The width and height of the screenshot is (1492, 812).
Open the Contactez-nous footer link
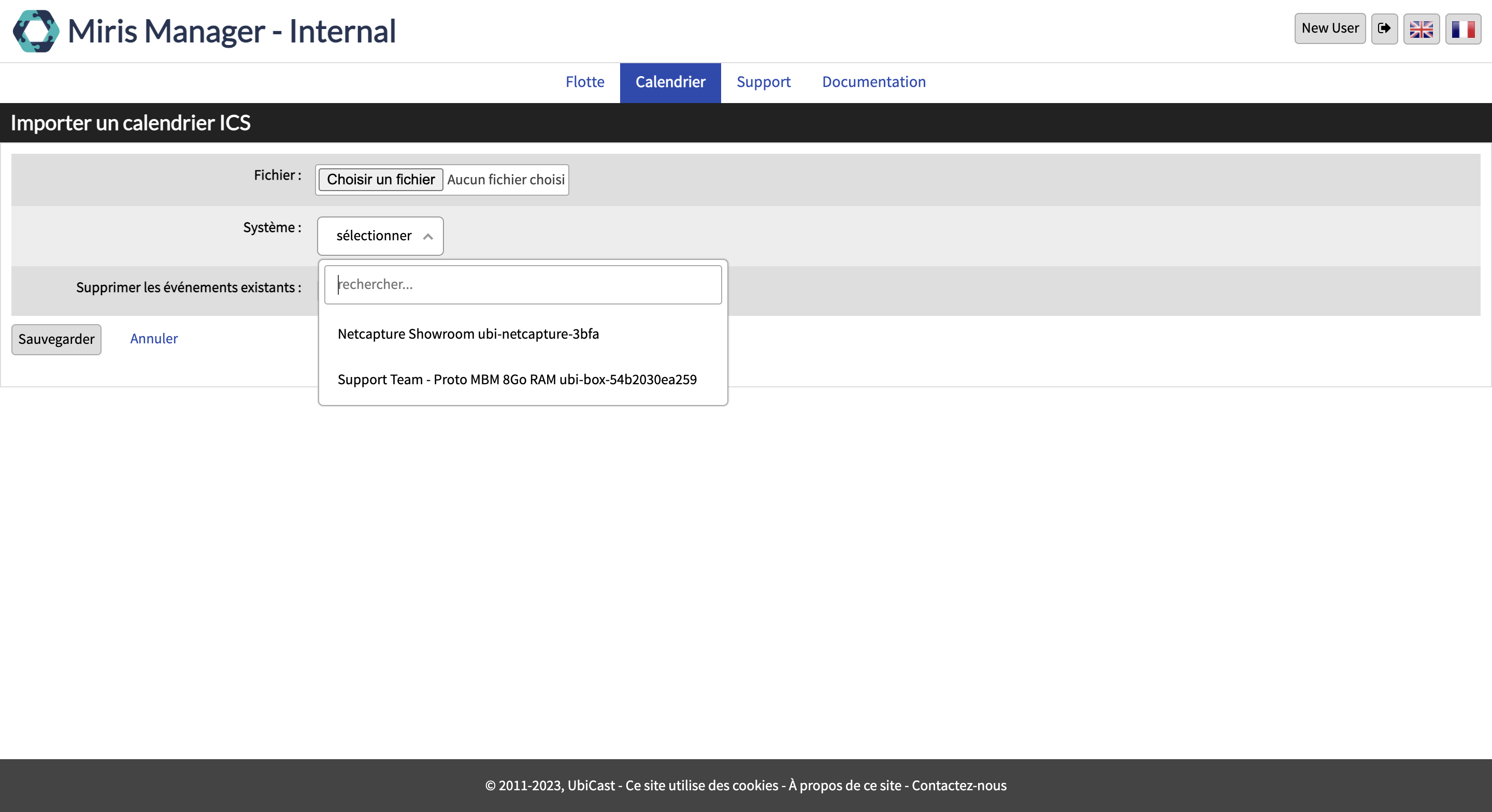point(958,786)
